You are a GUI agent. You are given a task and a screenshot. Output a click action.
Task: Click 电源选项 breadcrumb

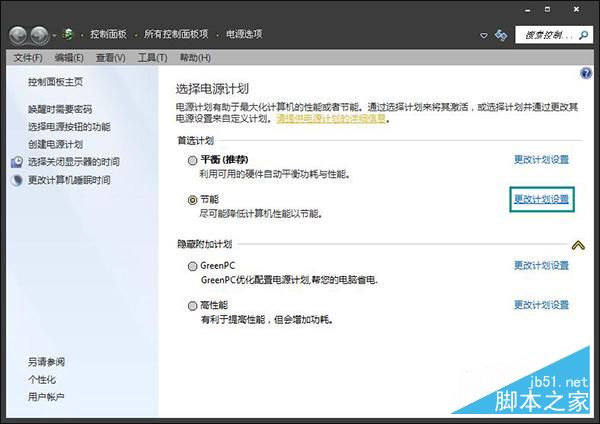[x=244, y=34]
